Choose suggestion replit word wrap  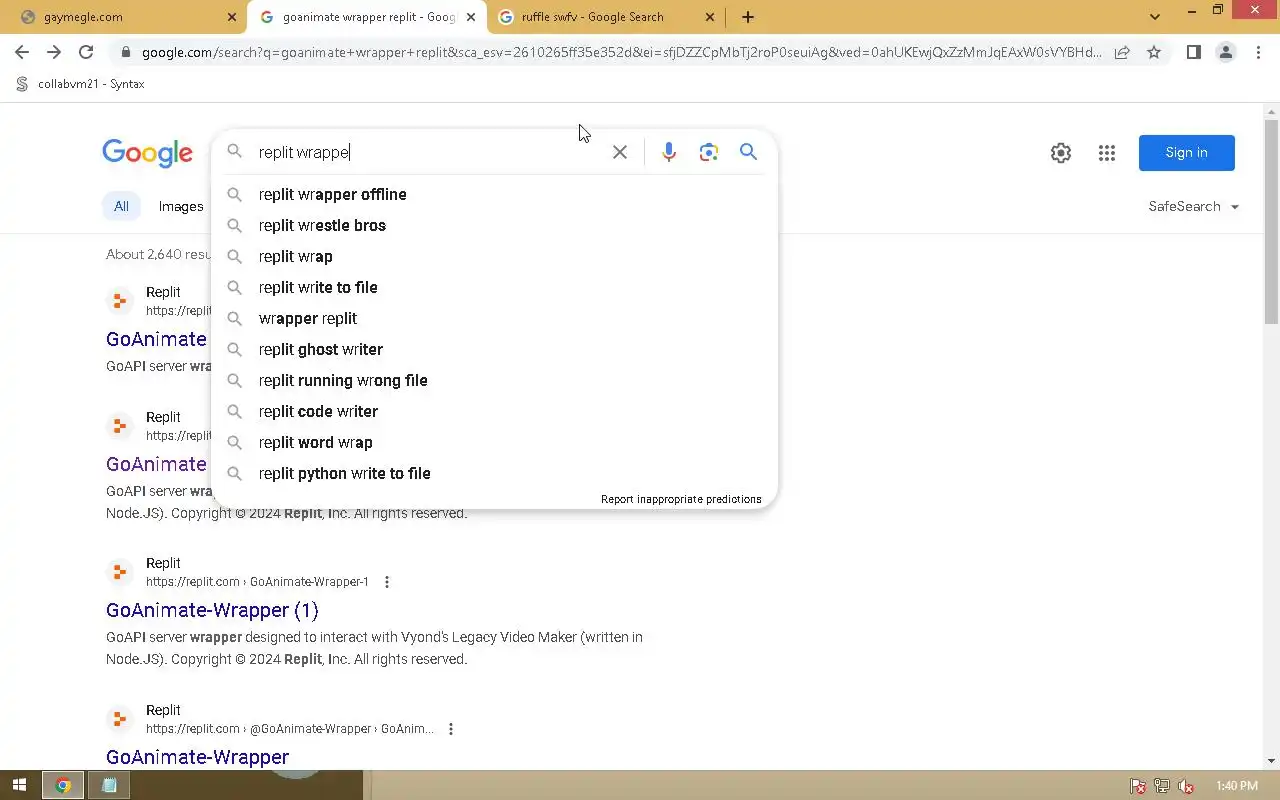tap(495, 442)
